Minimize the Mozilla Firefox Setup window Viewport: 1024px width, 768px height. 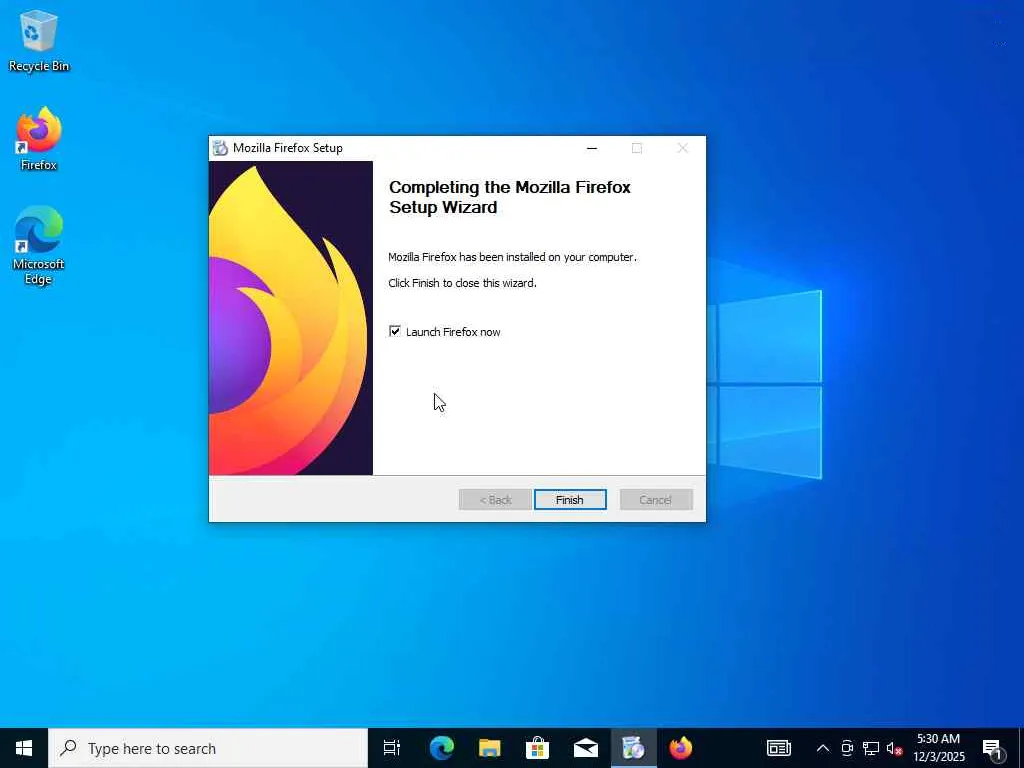click(x=592, y=148)
